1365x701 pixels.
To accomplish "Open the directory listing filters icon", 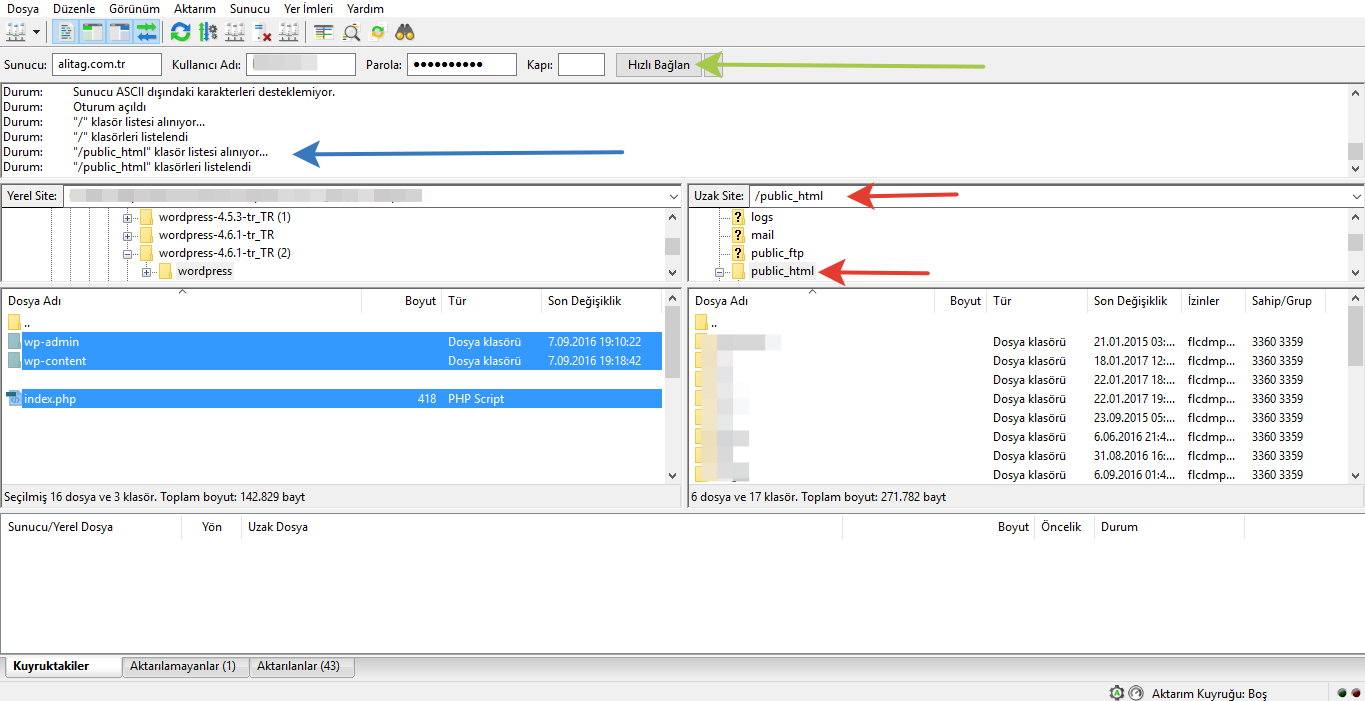I will 323,32.
